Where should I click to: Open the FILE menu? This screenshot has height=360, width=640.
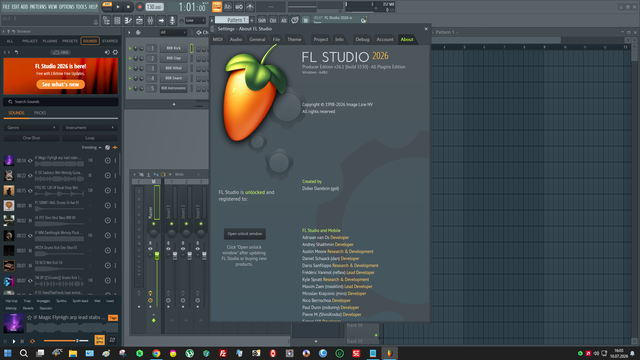coord(6,7)
